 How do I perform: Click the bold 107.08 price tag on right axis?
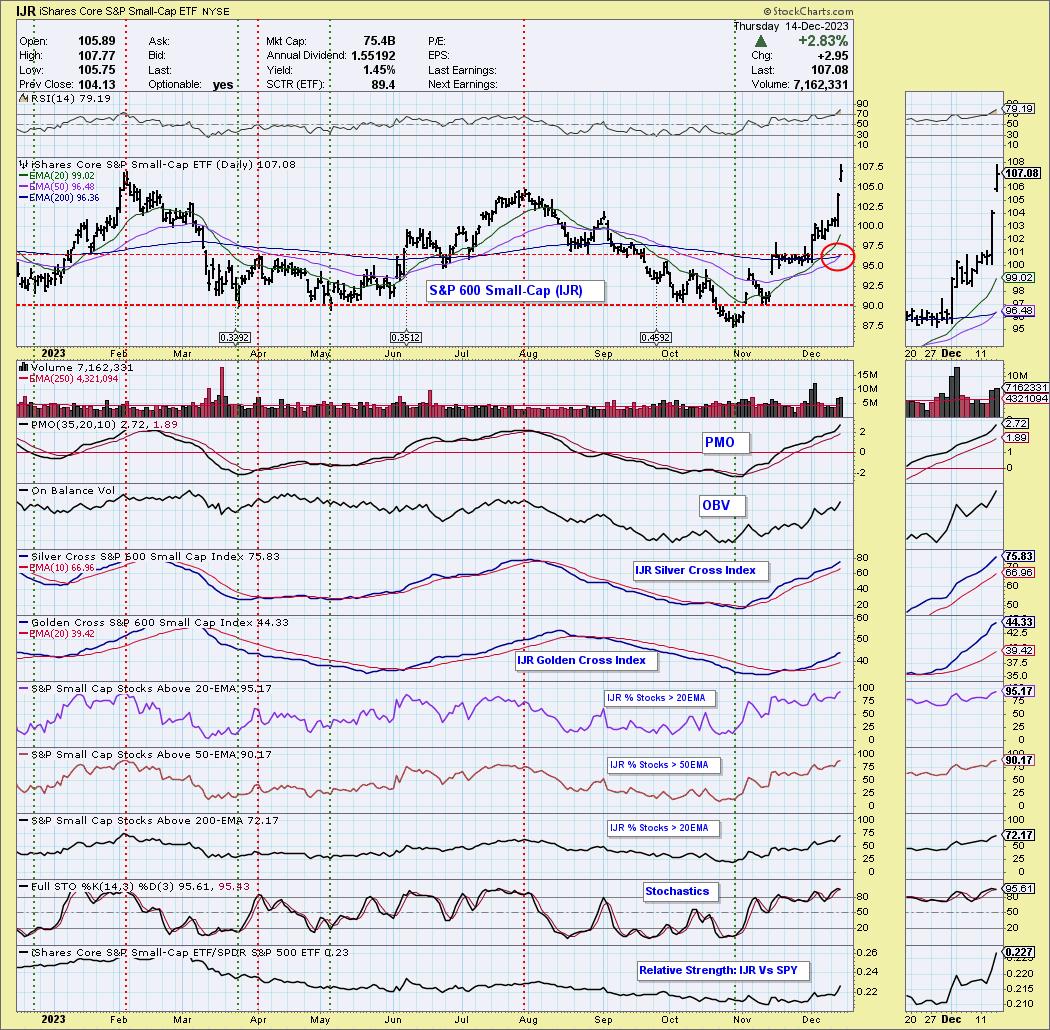pos(1022,173)
